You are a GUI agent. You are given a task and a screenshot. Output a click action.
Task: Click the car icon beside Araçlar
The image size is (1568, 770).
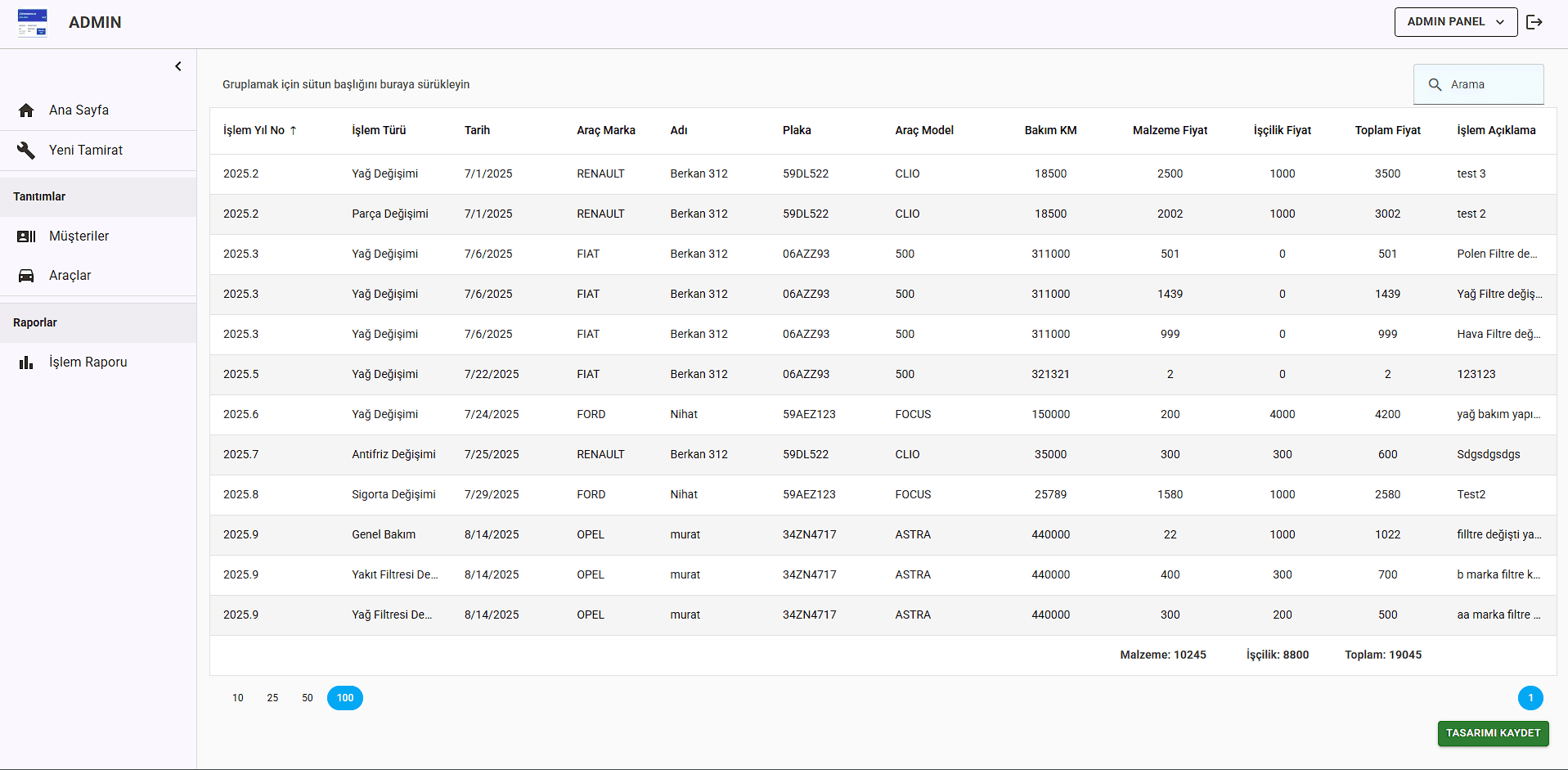[x=26, y=276]
